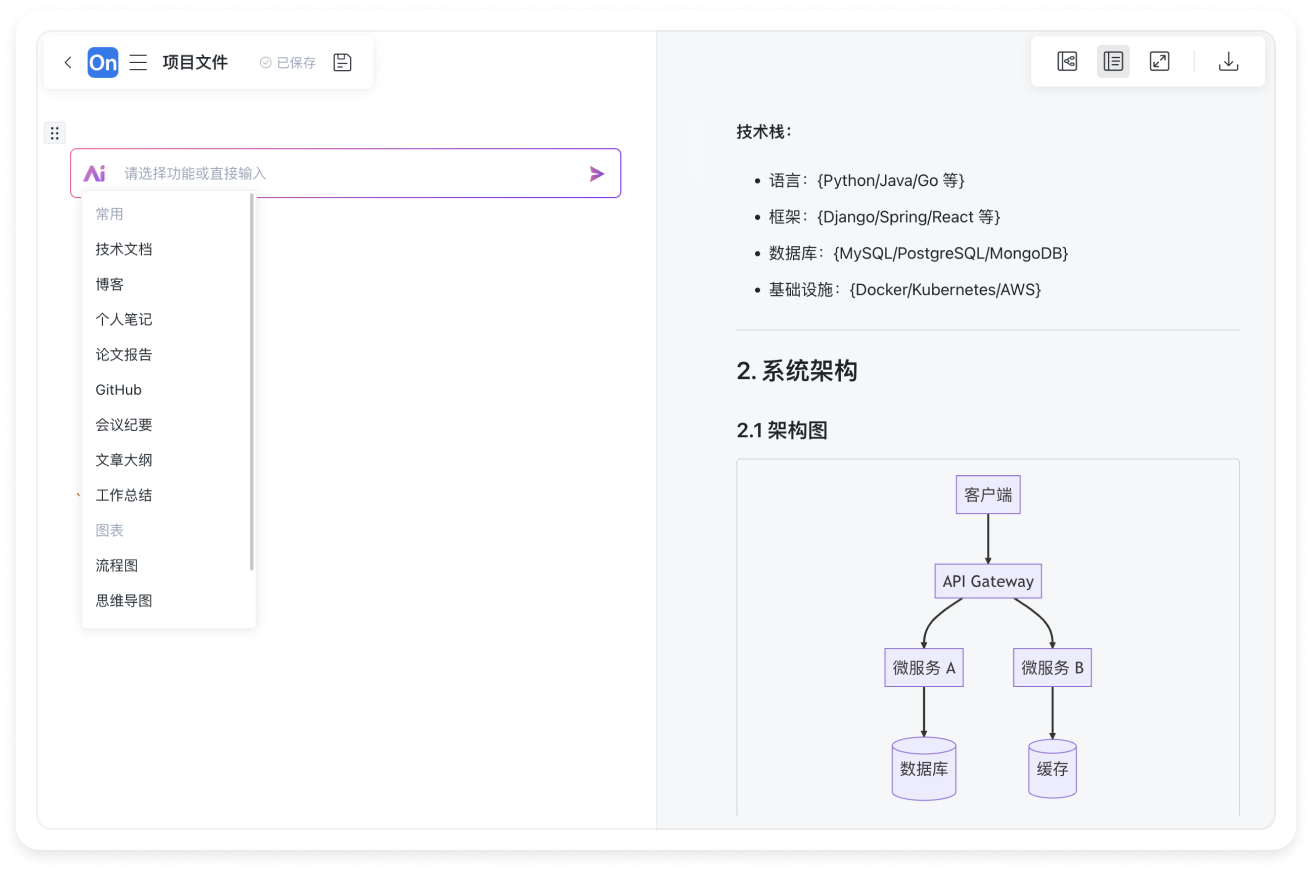The width and height of the screenshot is (1312, 872).
Task: Select the 技术文档 option
Action: [123, 248]
